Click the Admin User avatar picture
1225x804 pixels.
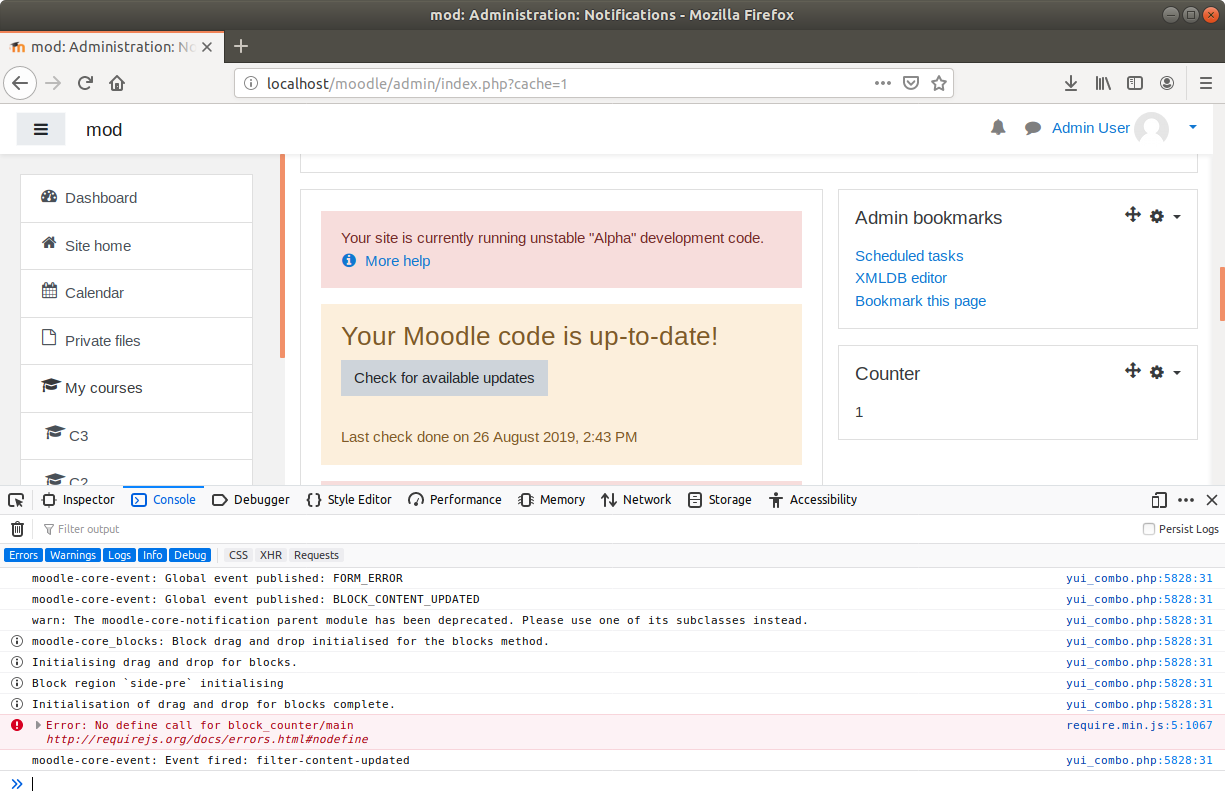coord(1152,129)
